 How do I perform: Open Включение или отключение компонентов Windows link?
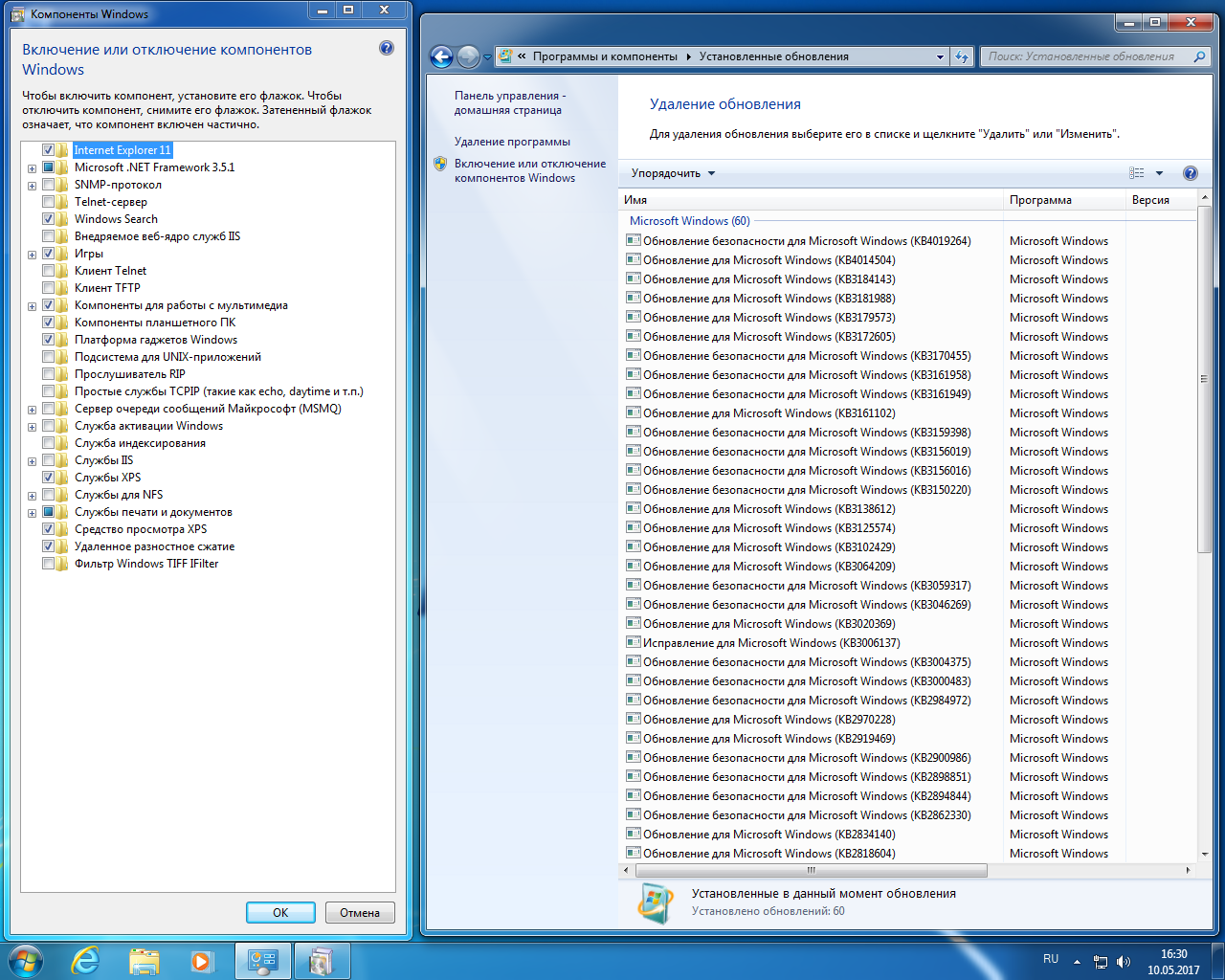coord(530,170)
